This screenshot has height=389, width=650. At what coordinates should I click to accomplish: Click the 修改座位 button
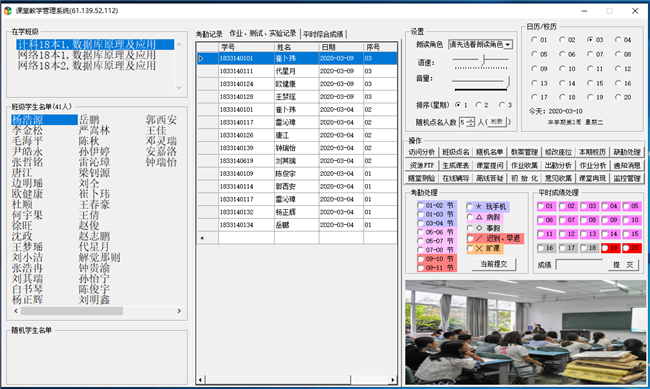(x=558, y=152)
